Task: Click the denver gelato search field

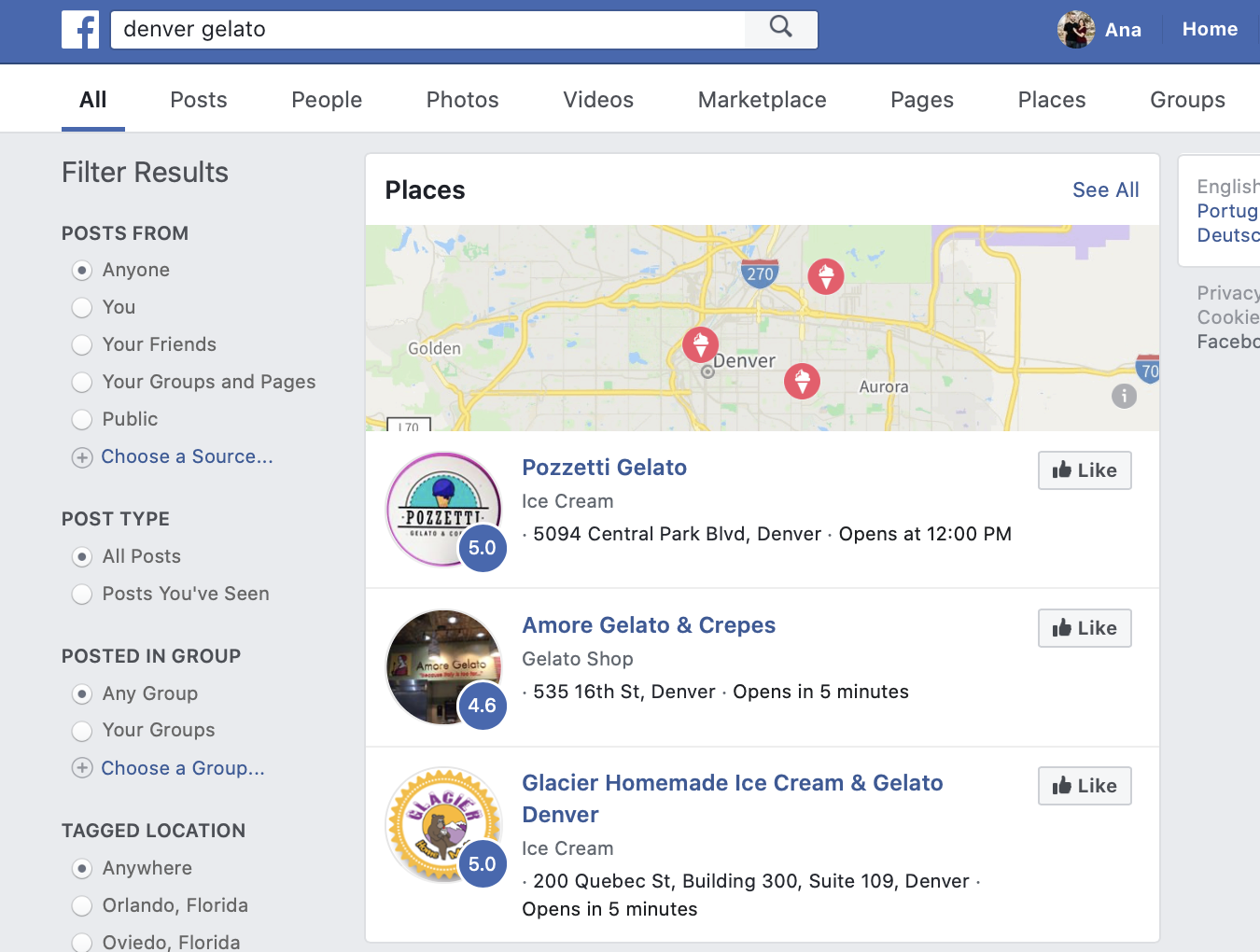Action: [x=428, y=29]
